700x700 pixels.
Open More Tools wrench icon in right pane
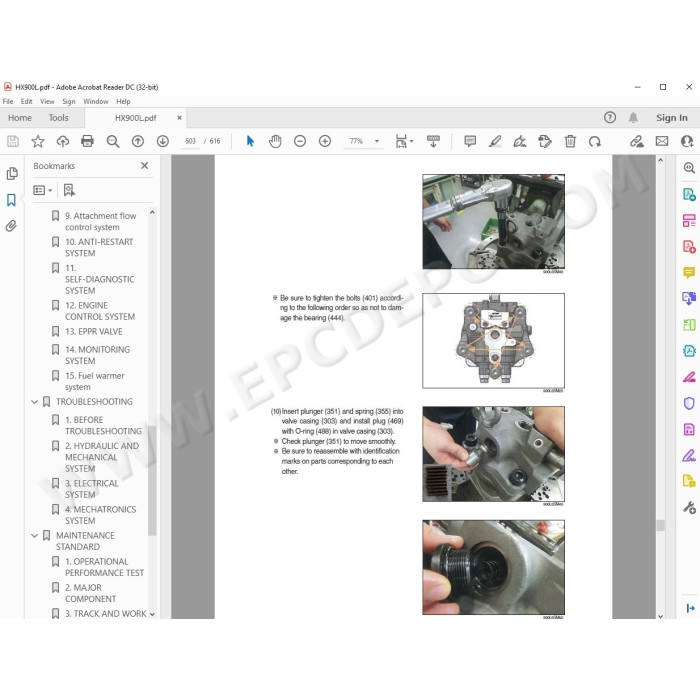(x=689, y=508)
